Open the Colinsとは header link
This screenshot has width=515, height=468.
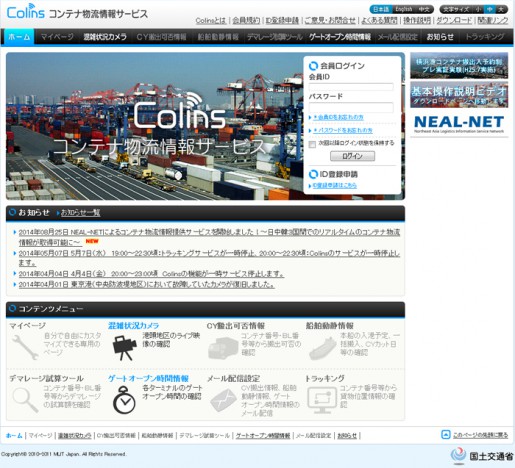(211, 21)
